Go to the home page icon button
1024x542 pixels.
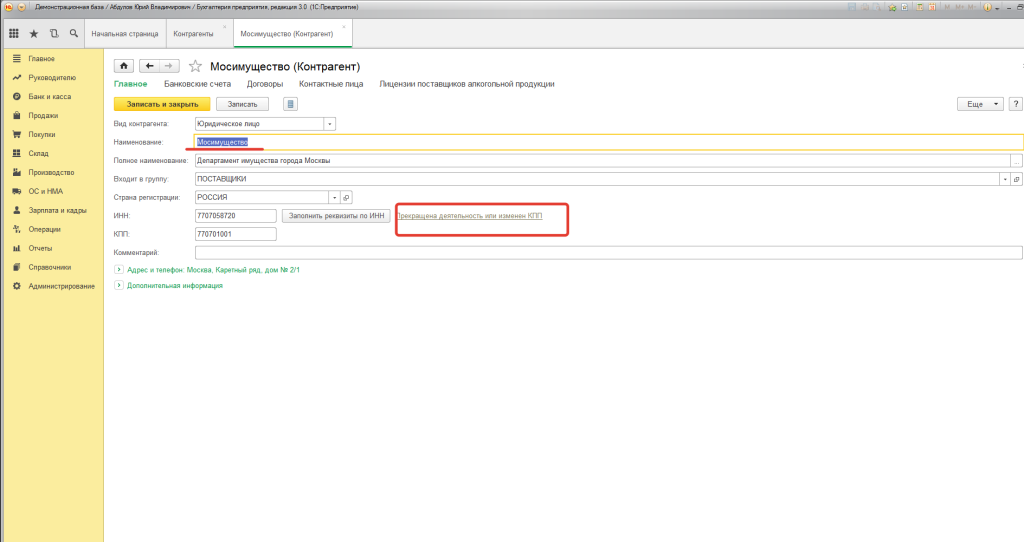pos(123,66)
